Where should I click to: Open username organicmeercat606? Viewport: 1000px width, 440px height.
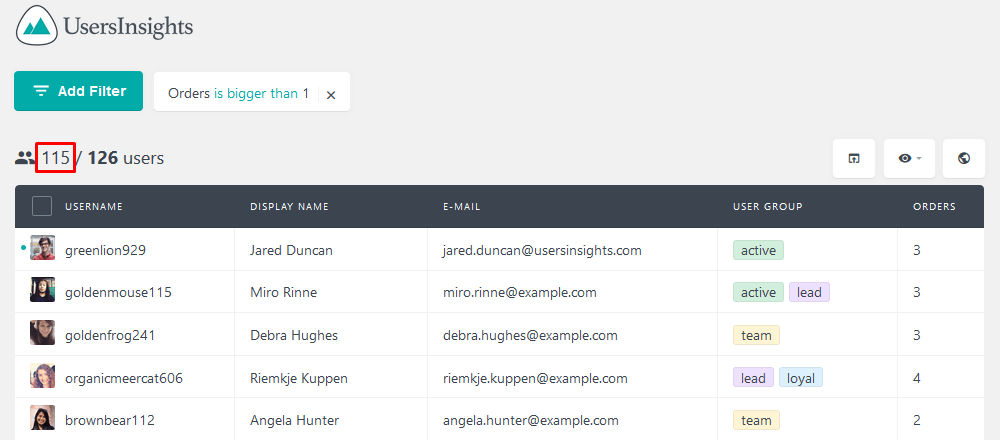(124, 378)
